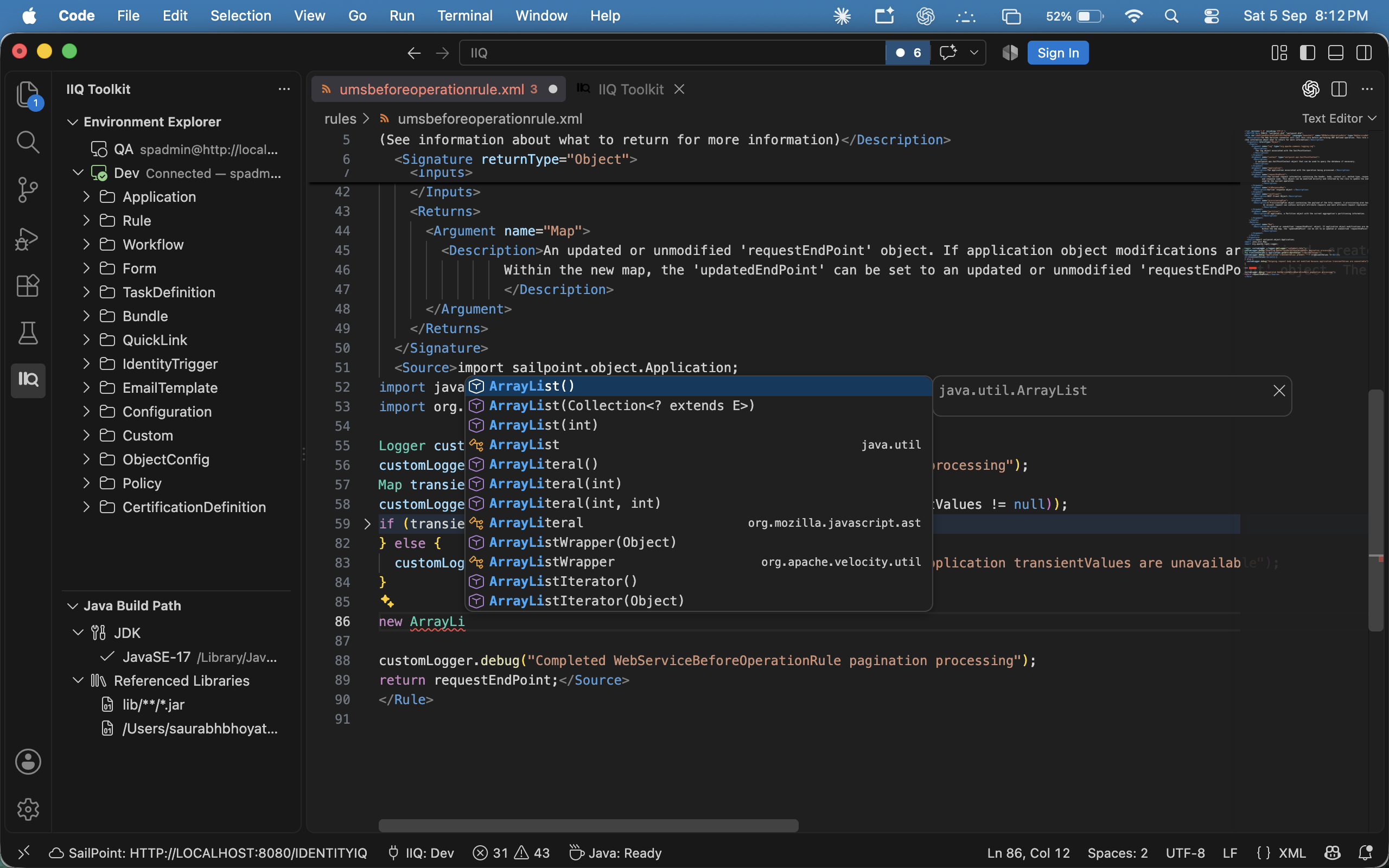Open chat dropdown arrow in title bar
Screen dimensions: 1389x868
[974, 53]
